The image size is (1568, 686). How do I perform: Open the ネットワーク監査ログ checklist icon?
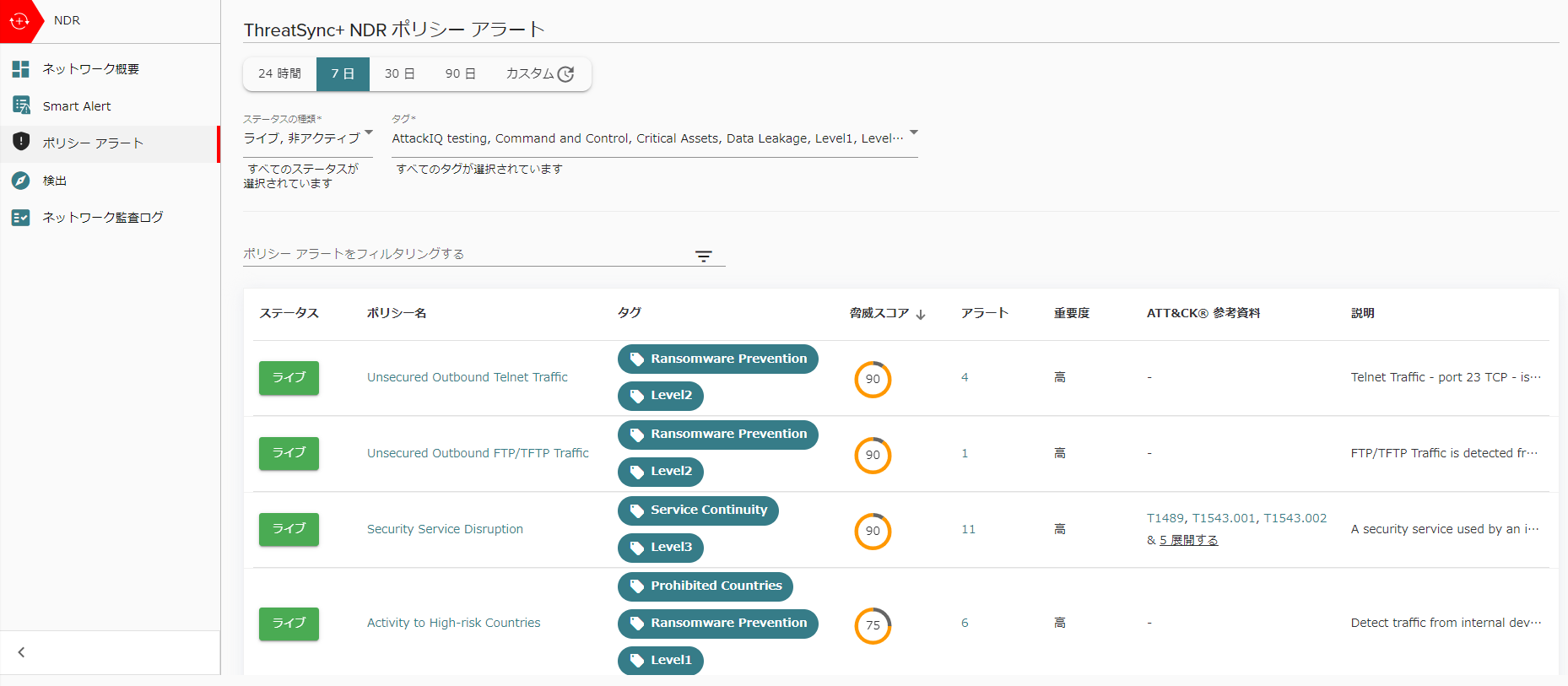tap(21, 218)
